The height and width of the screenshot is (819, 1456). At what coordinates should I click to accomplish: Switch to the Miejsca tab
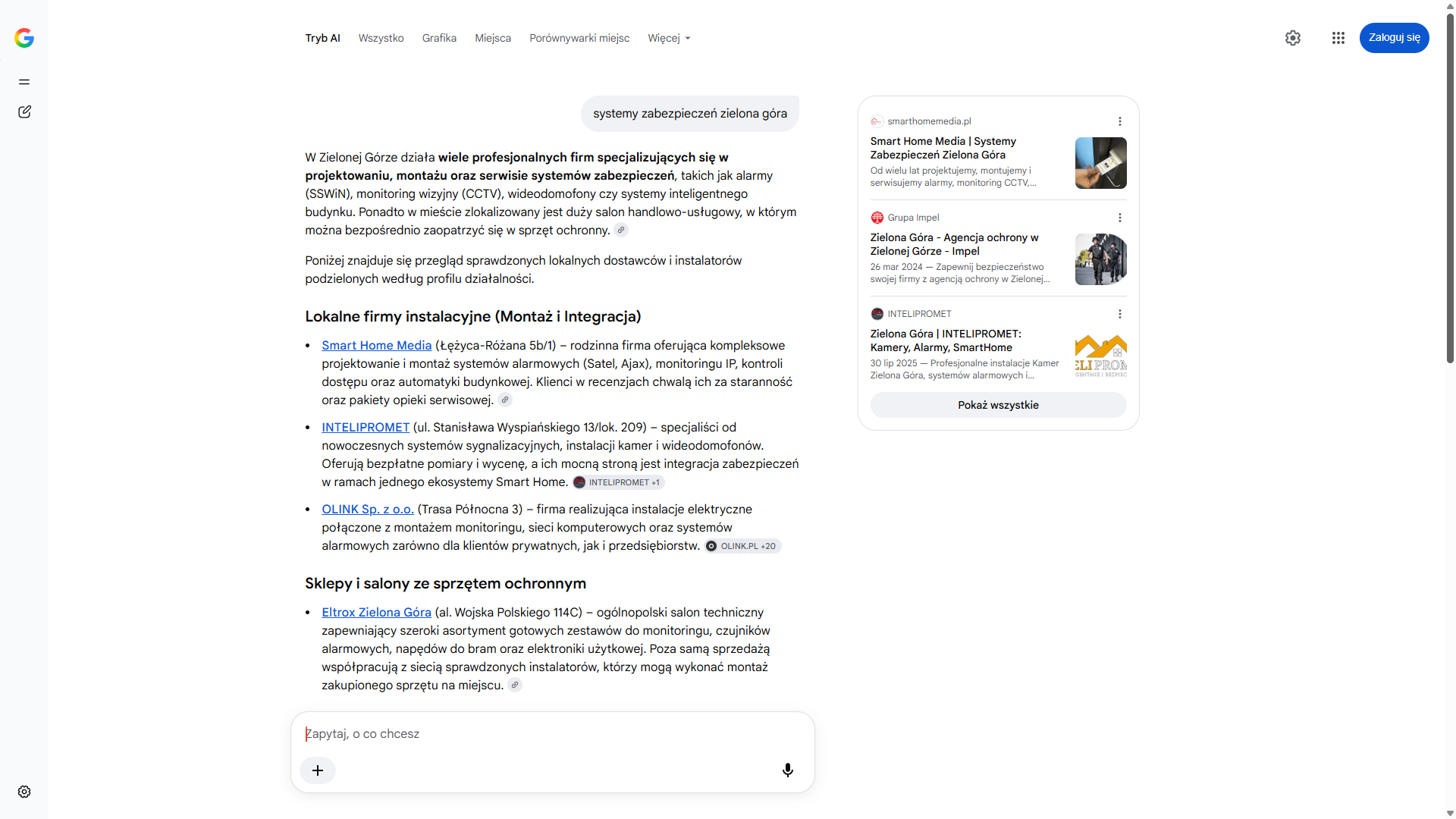pyautogui.click(x=493, y=38)
